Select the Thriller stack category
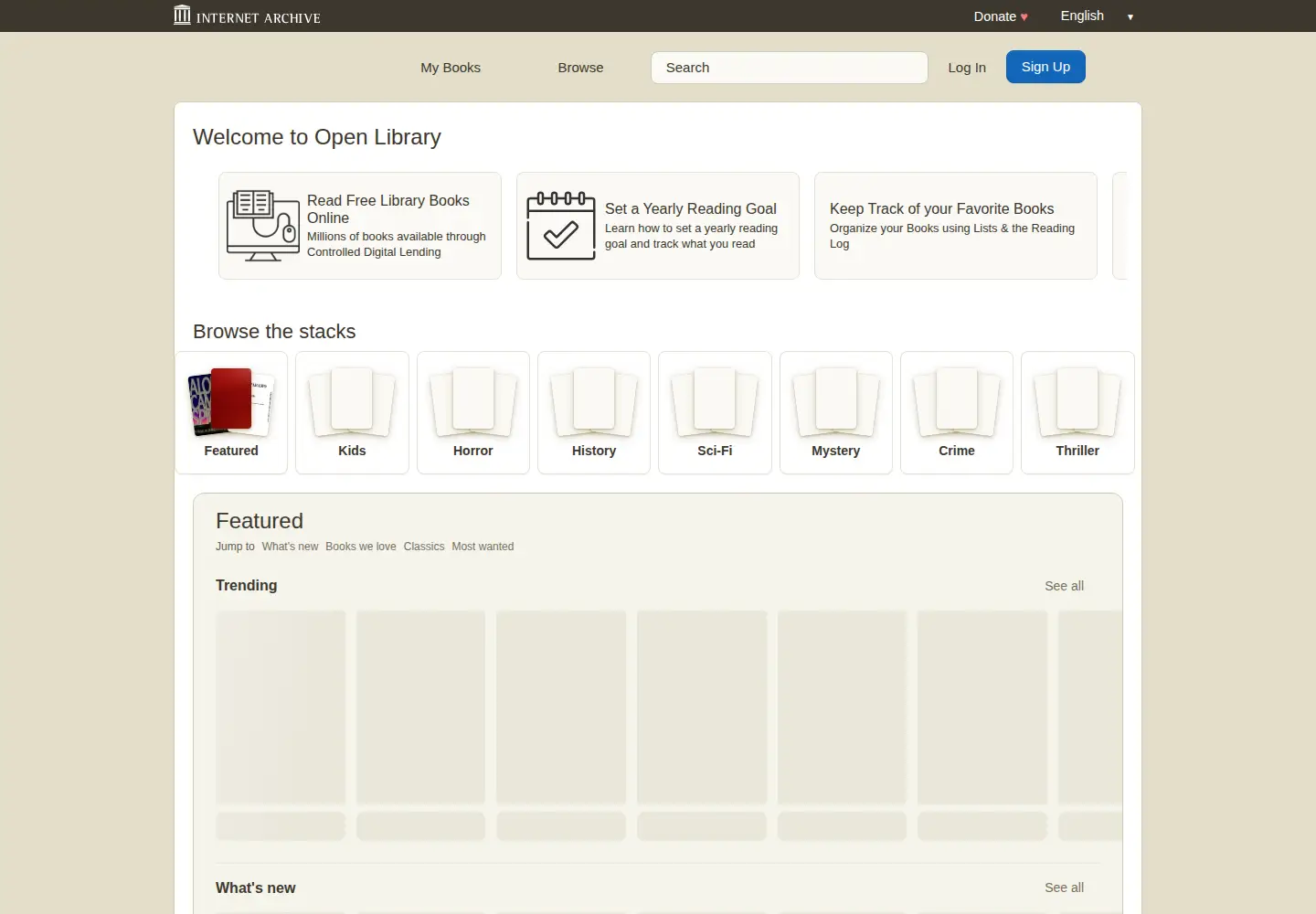This screenshot has width=1316, height=914. click(1077, 413)
